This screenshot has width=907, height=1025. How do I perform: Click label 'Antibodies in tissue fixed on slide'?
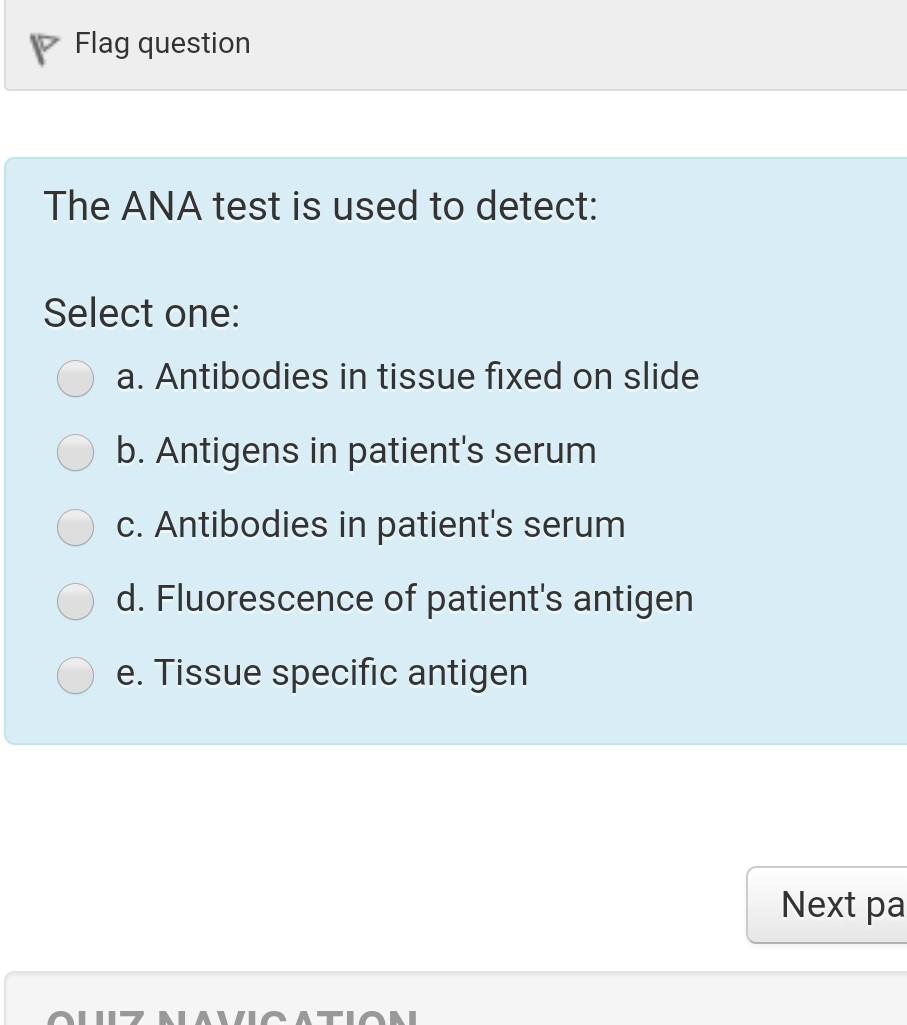pos(427,377)
